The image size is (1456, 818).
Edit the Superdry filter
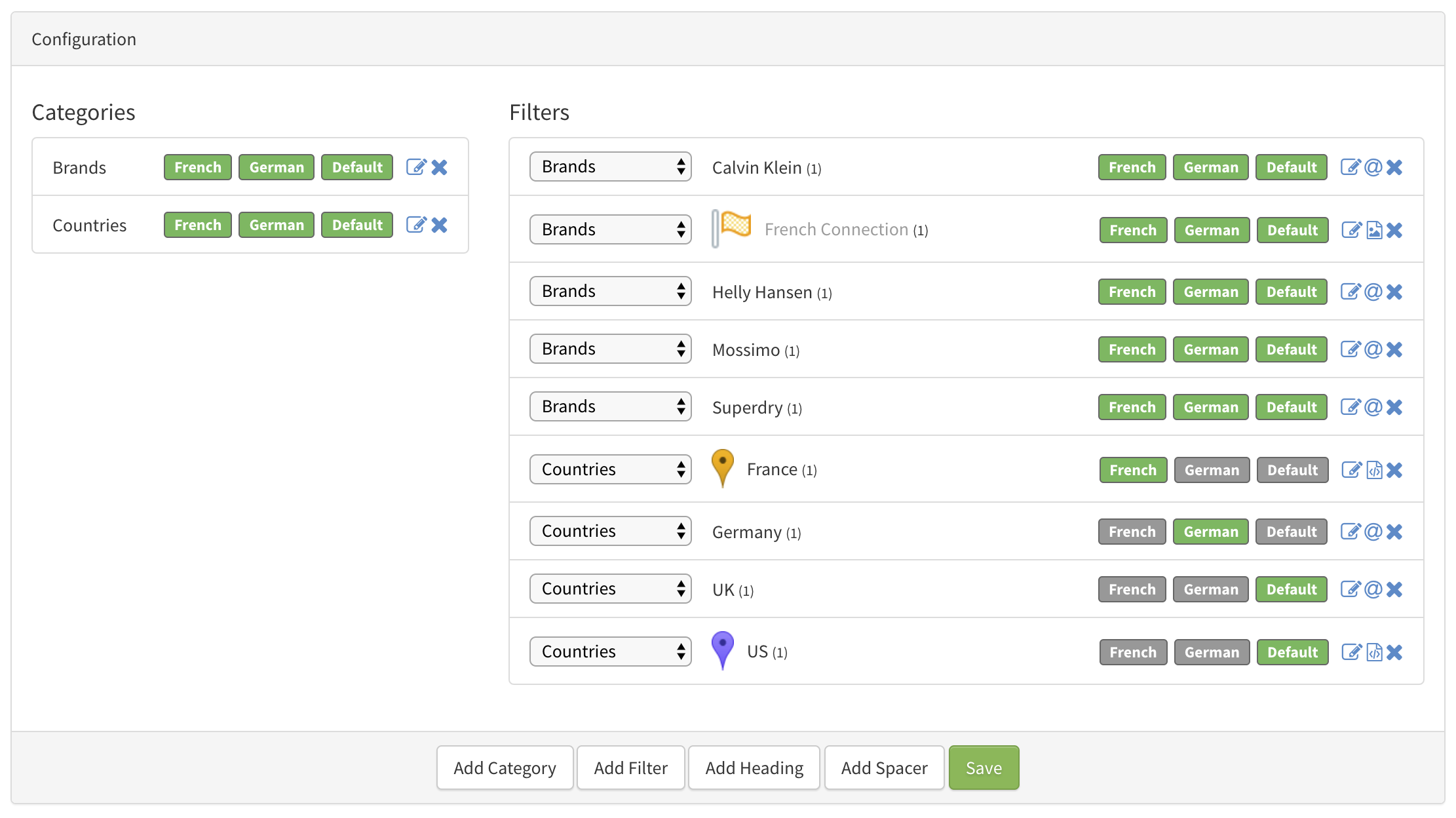pos(1351,407)
